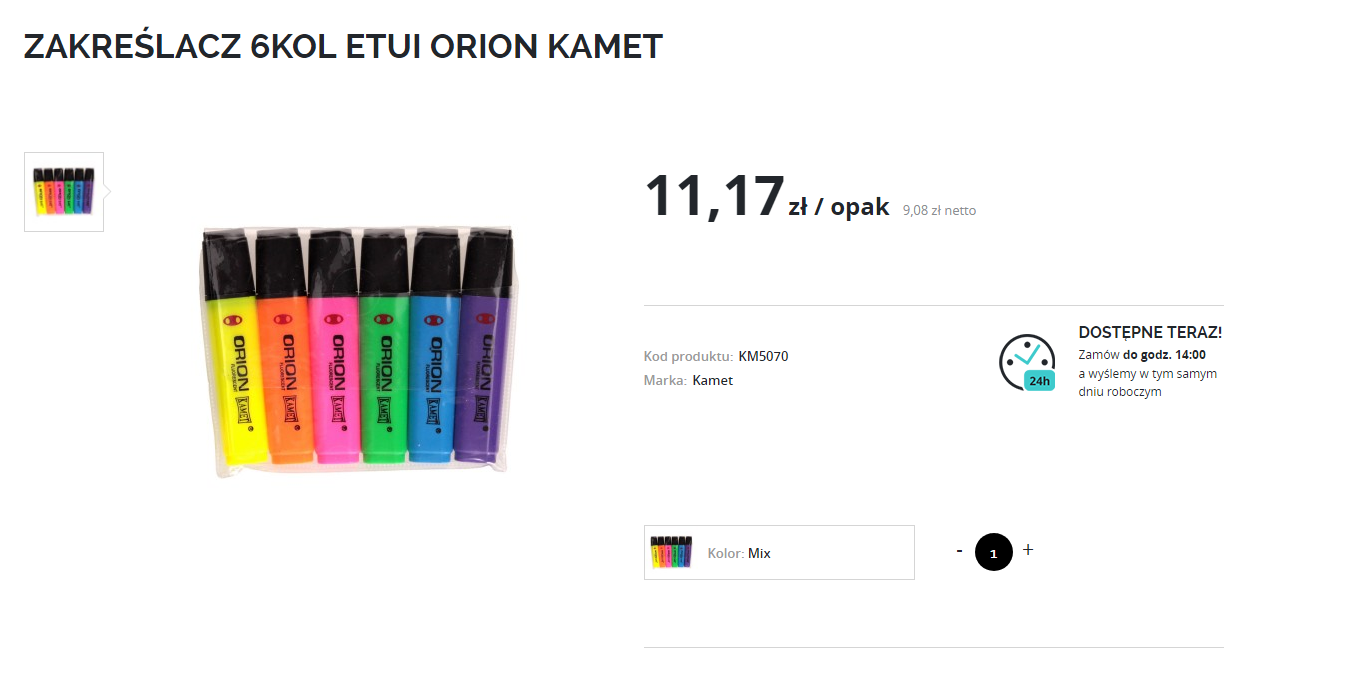Click the DOSTĘPNE TERAZ! heading

pos(1150,333)
